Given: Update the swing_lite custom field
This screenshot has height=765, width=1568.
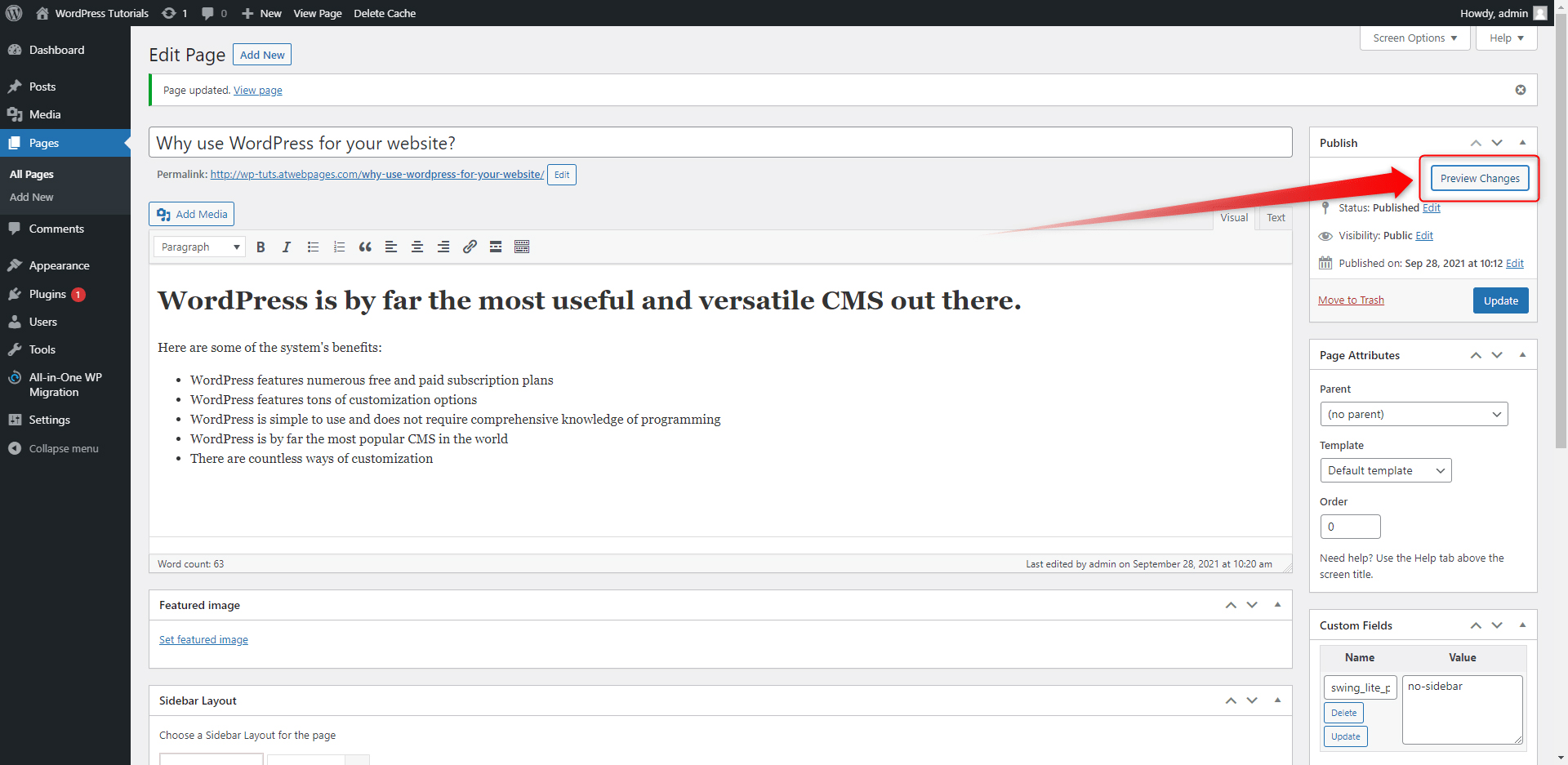Looking at the screenshot, I should click(x=1346, y=736).
